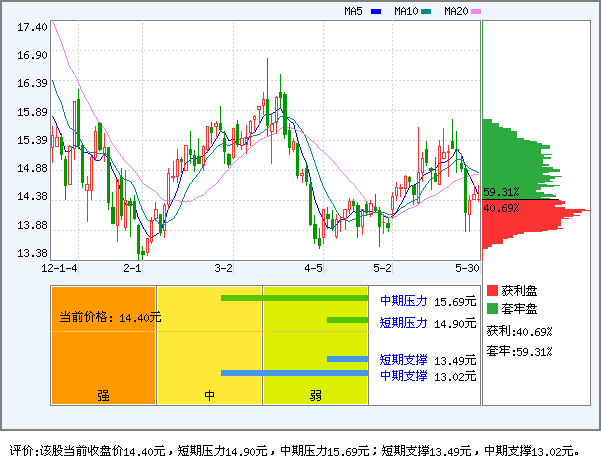Click the 14.90元 pressure value
The image size is (601, 456).
pyautogui.click(x=455, y=324)
